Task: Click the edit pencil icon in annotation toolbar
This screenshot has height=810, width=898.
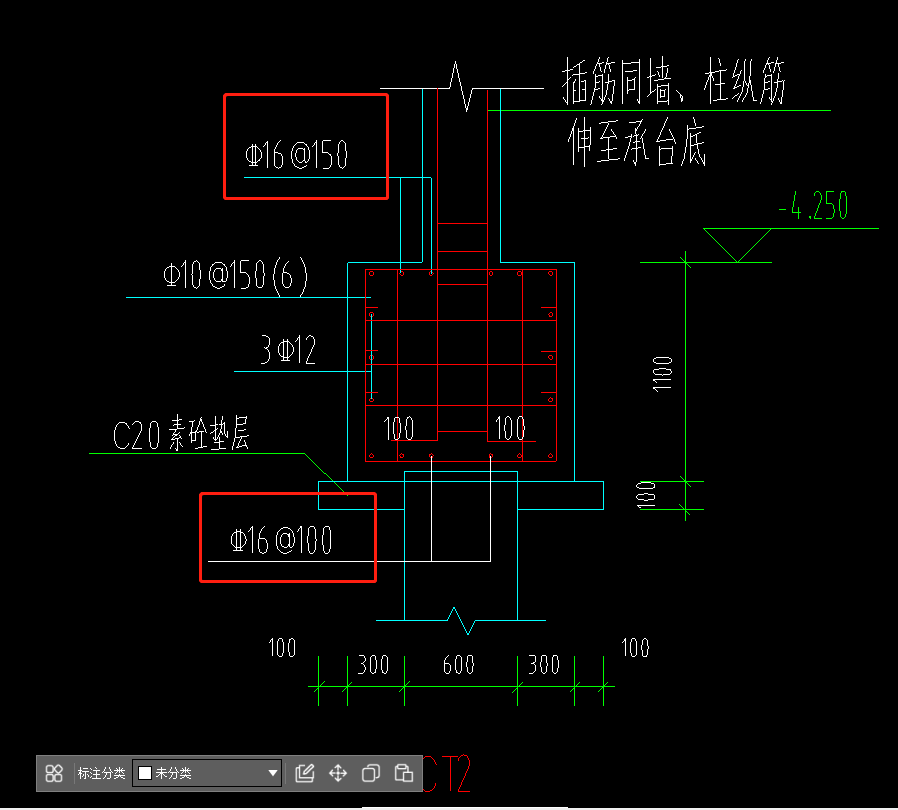Action: (x=304, y=773)
